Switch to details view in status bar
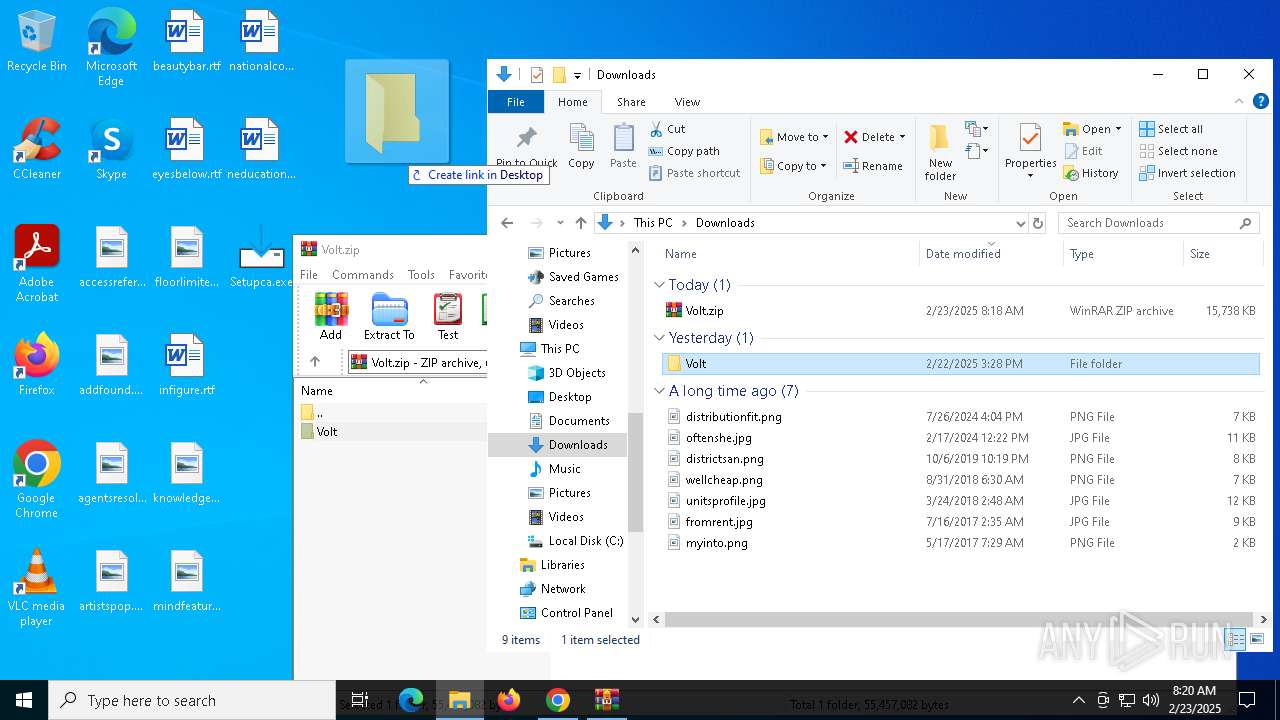Viewport: 1280px width, 720px height. pos(1236,639)
